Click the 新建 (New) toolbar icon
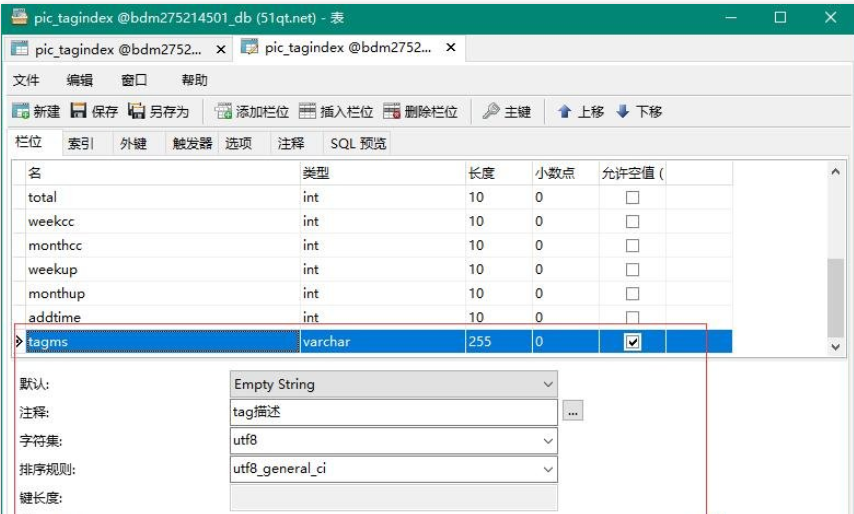The height and width of the screenshot is (514, 854). [x=20, y=112]
